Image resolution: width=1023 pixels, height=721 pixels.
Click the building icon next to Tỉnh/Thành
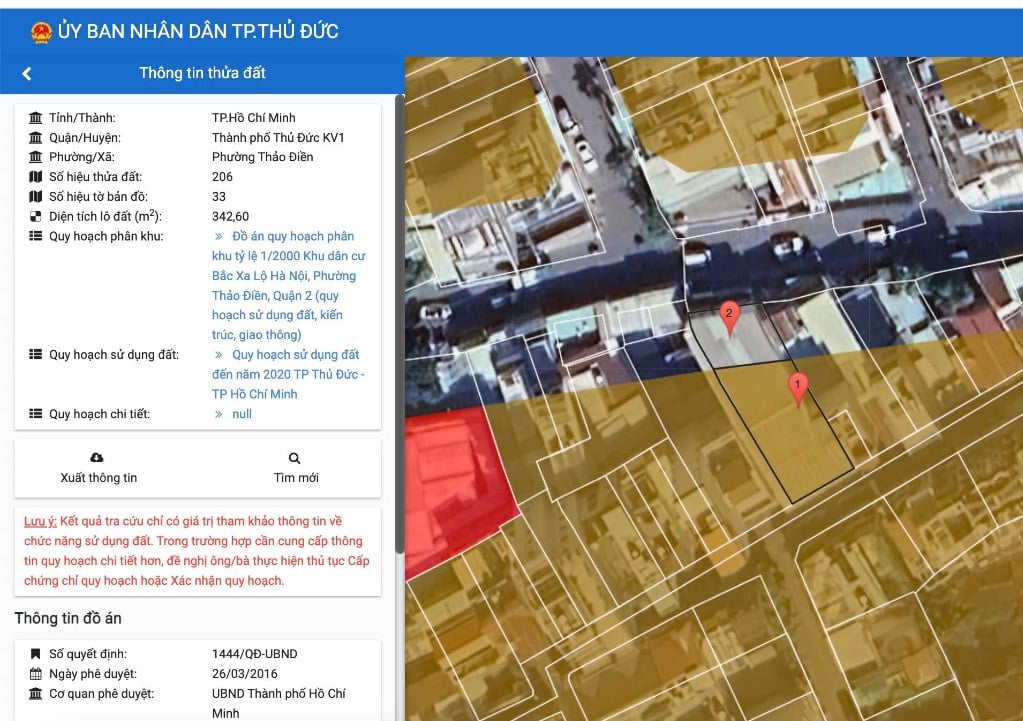click(x=36, y=118)
